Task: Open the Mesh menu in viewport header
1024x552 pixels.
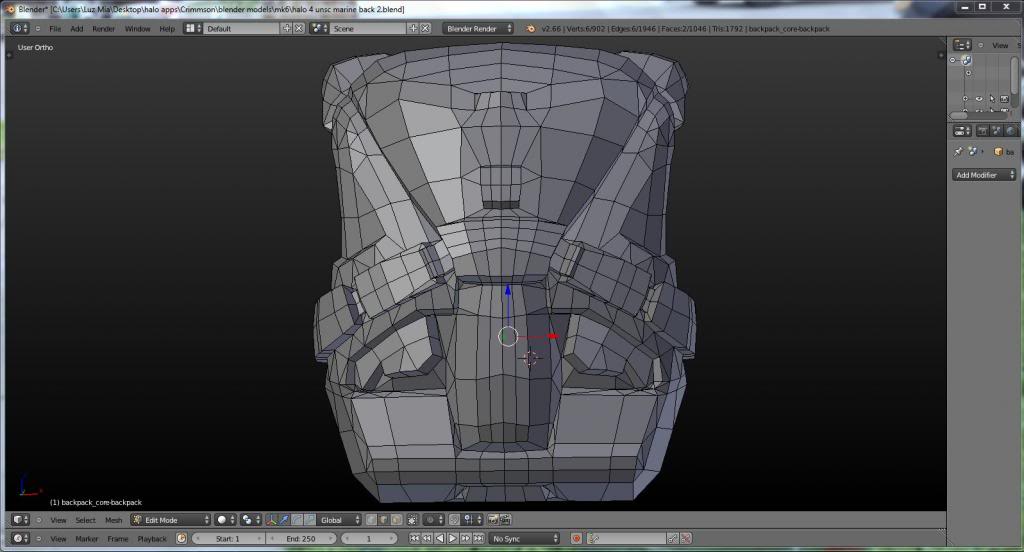Action: [114, 520]
